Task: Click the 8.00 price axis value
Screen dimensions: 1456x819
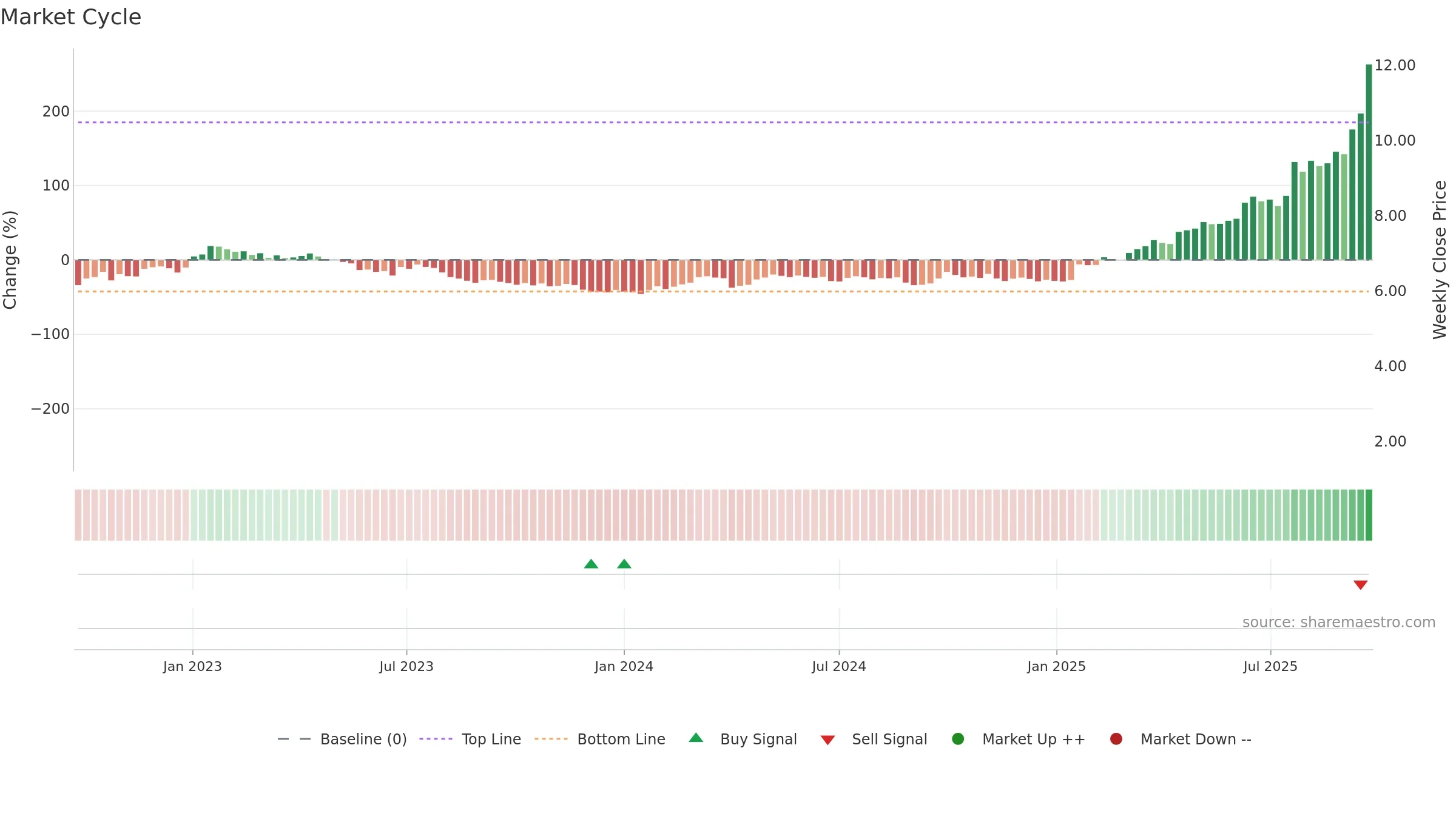Action: point(1390,216)
